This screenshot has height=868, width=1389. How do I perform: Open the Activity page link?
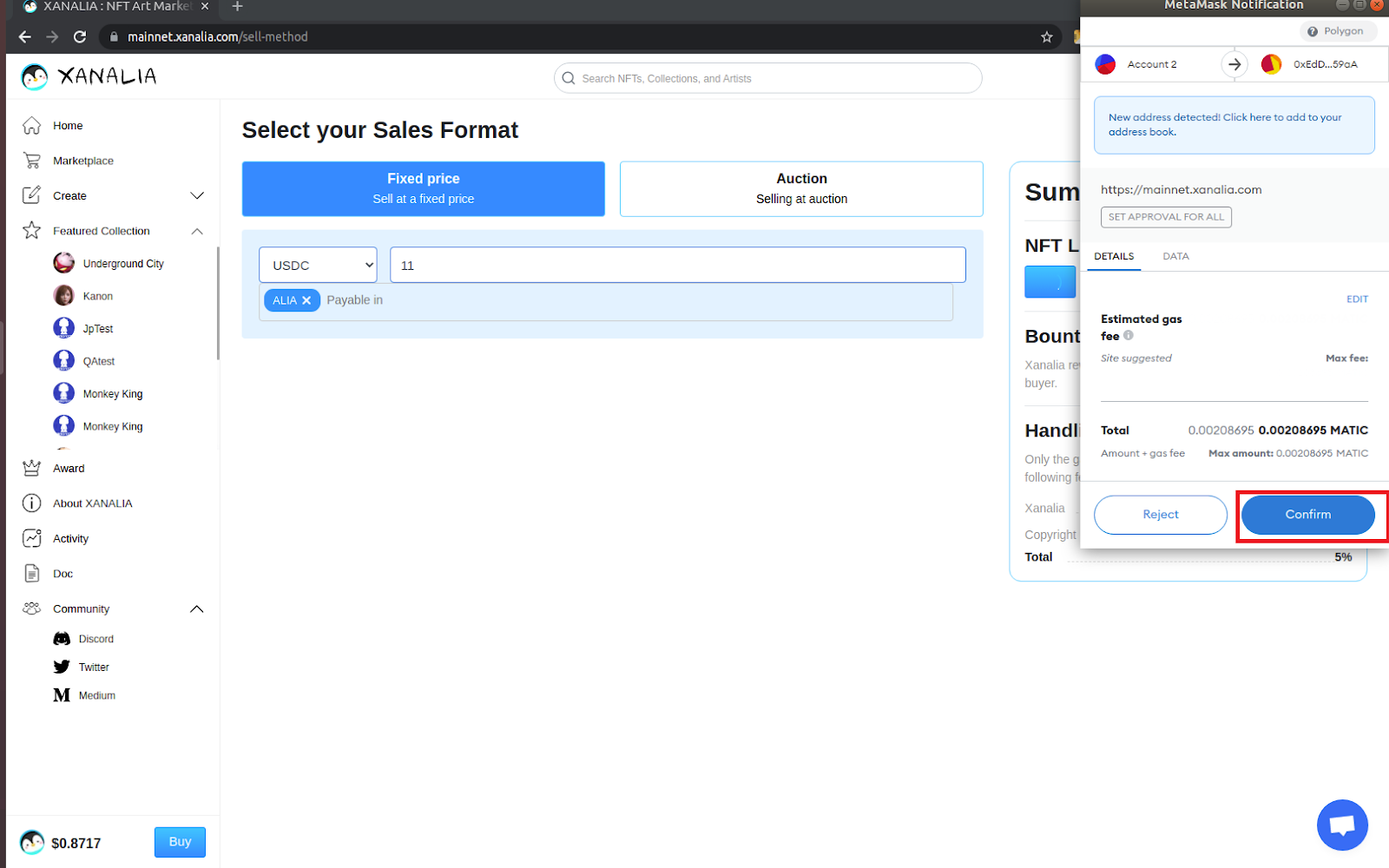pos(70,538)
